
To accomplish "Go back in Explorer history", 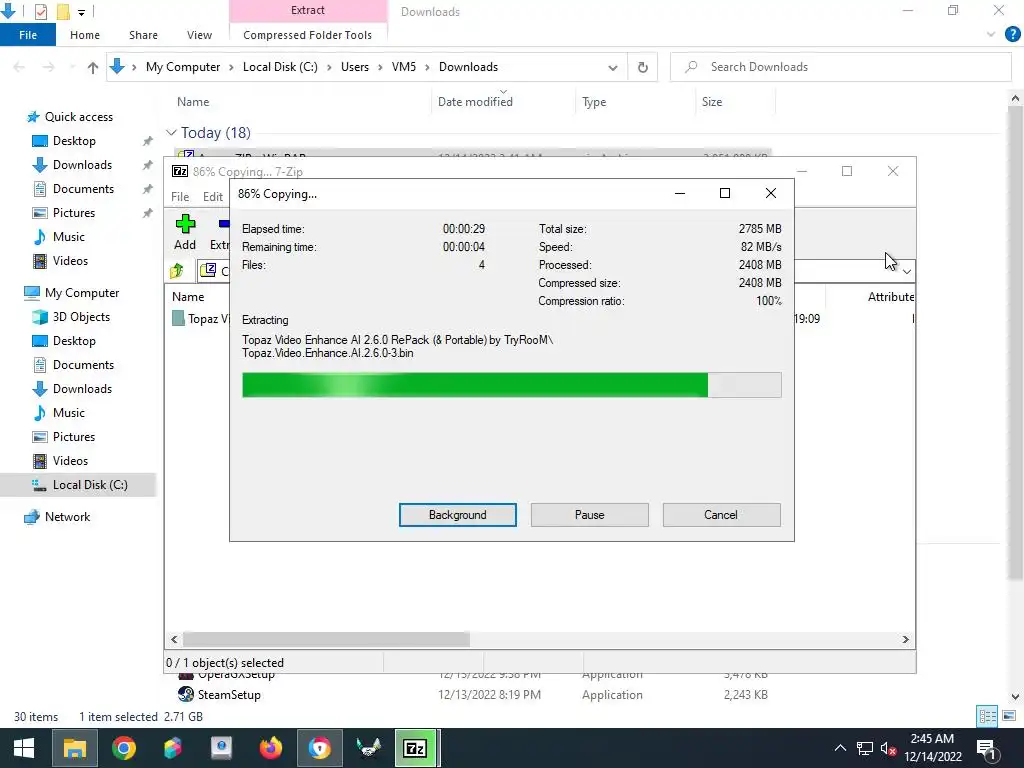I will click(x=20, y=67).
